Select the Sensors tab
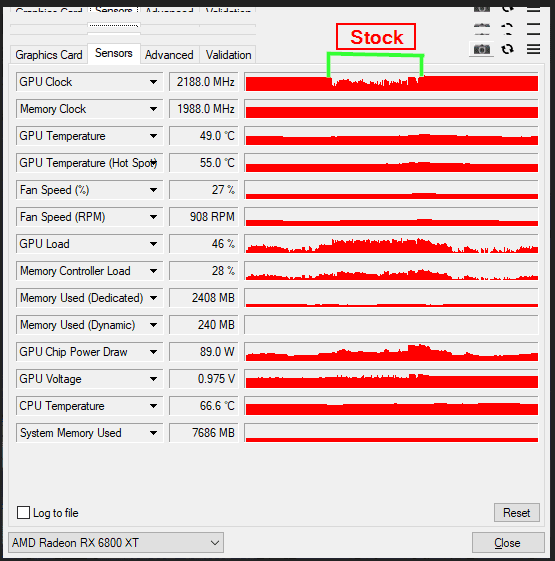 click(114, 53)
